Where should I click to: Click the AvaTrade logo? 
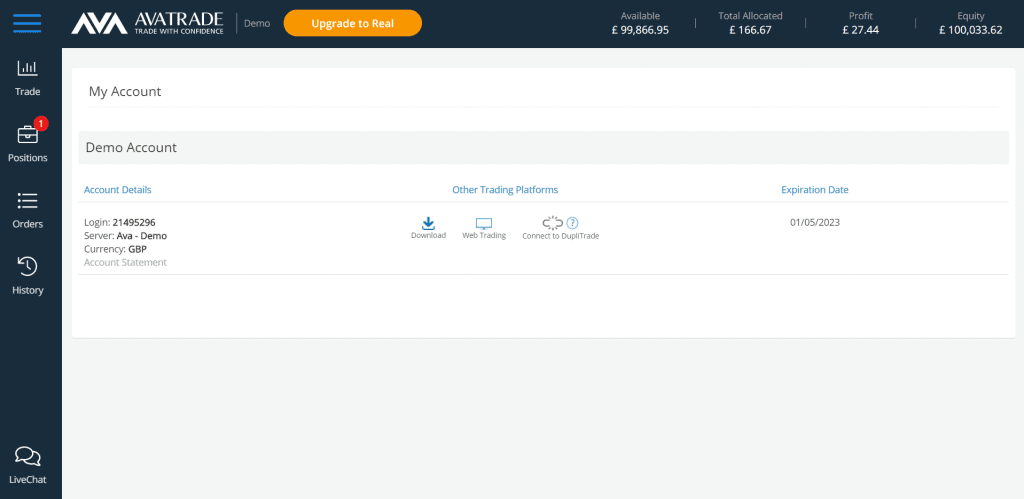pyautogui.click(x=147, y=24)
